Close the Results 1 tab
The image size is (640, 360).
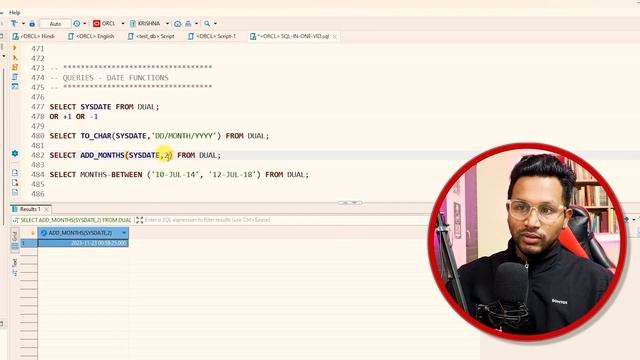[47, 209]
